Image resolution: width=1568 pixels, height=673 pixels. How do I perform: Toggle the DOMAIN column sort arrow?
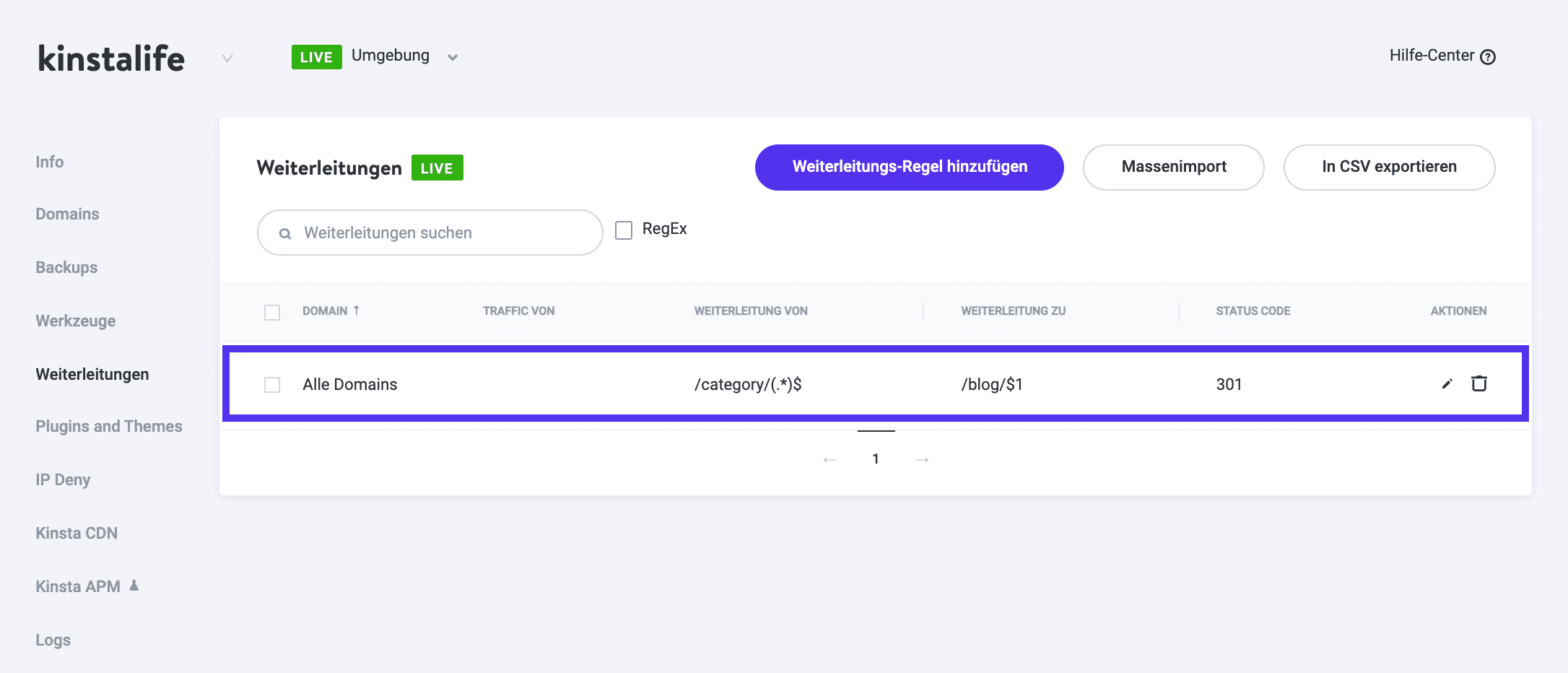click(x=357, y=310)
